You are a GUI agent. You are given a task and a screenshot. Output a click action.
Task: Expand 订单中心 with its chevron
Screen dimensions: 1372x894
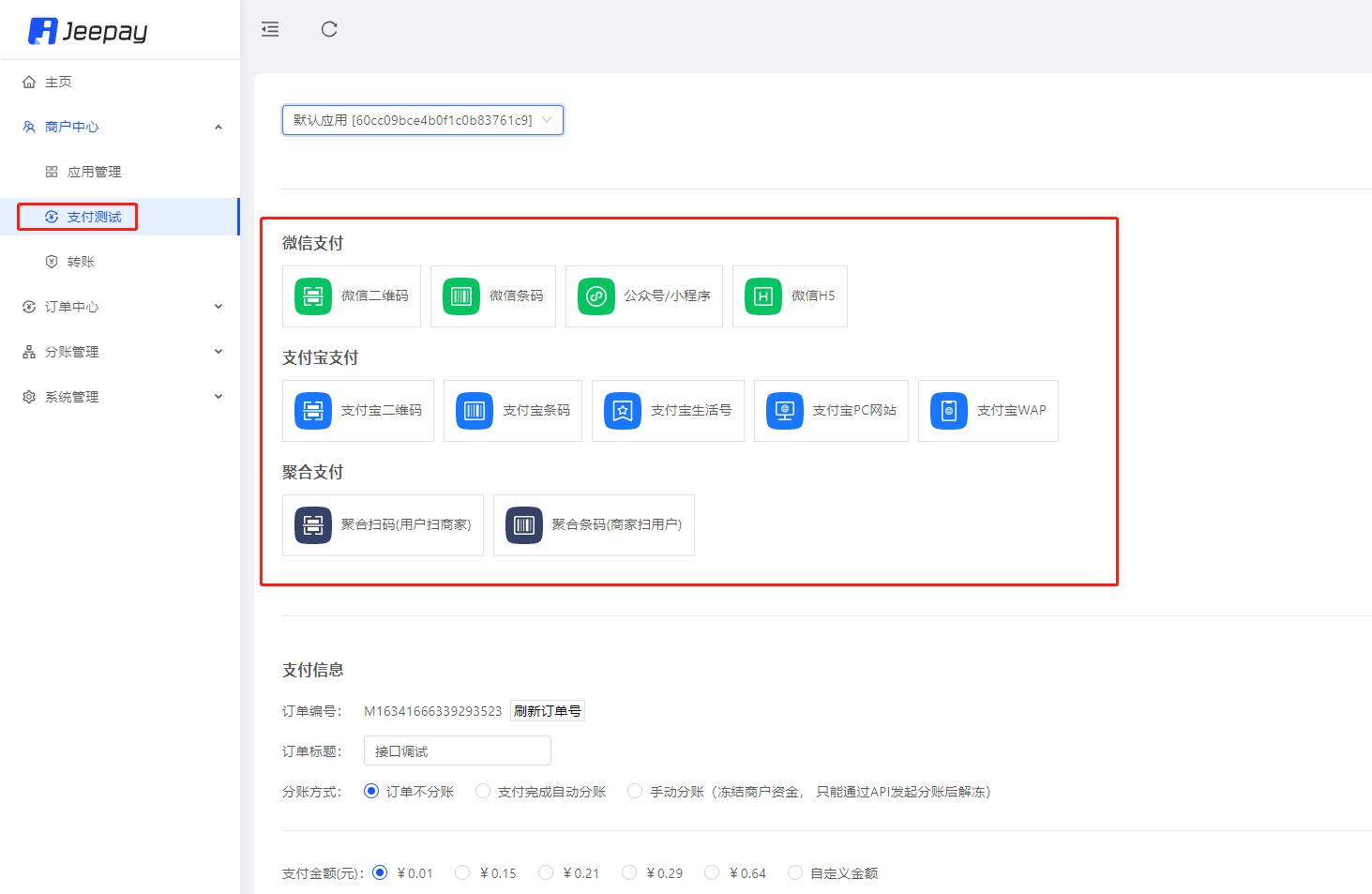[219, 307]
